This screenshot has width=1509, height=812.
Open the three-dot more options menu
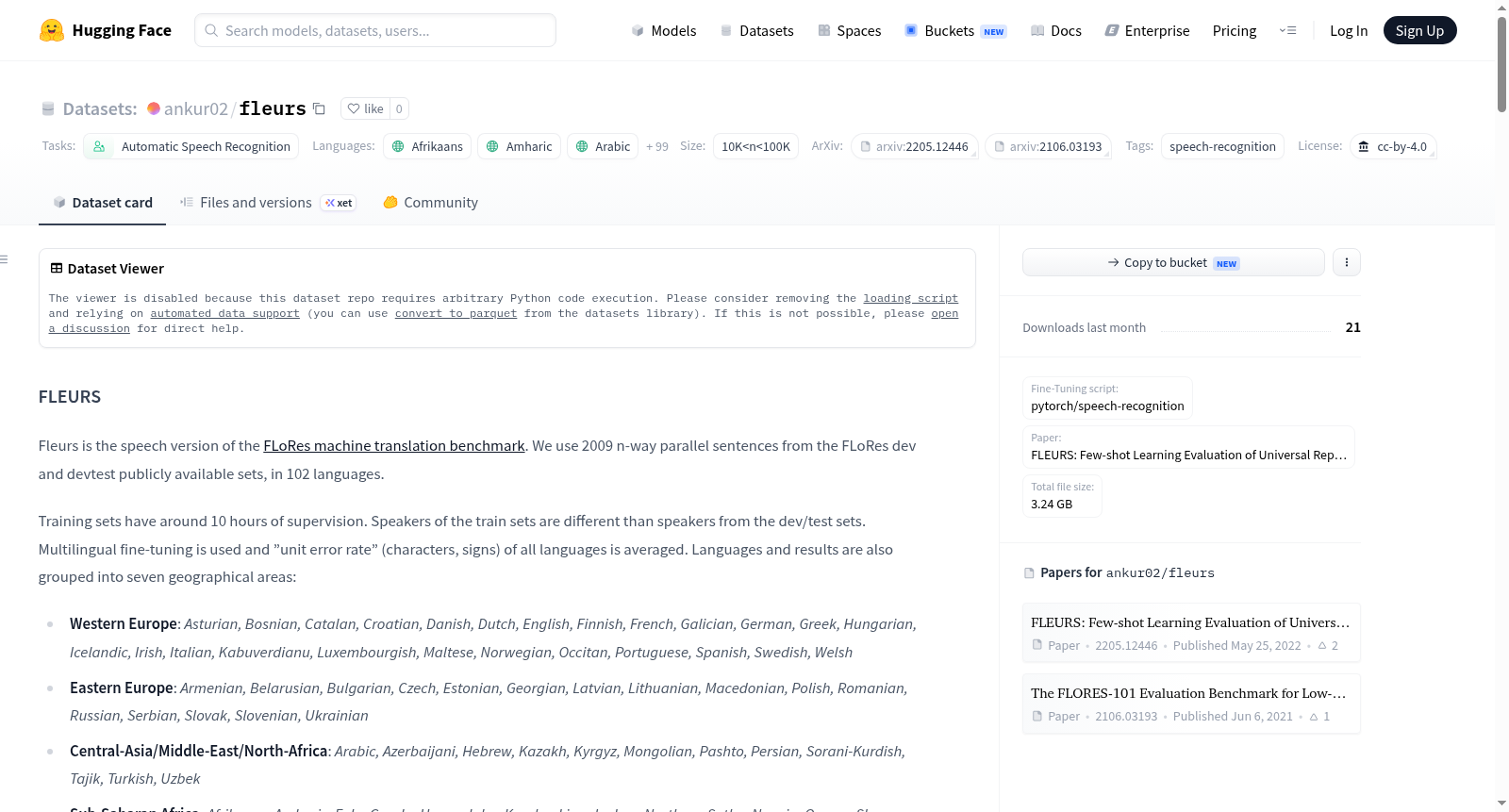[x=1347, y=262]
